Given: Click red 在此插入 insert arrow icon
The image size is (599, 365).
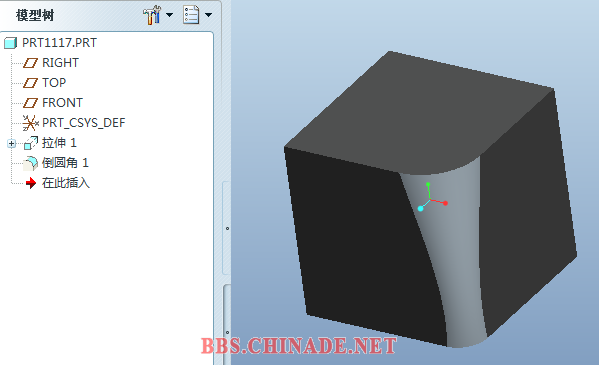Looking at the screenshot, I should [x=31, y=183].
